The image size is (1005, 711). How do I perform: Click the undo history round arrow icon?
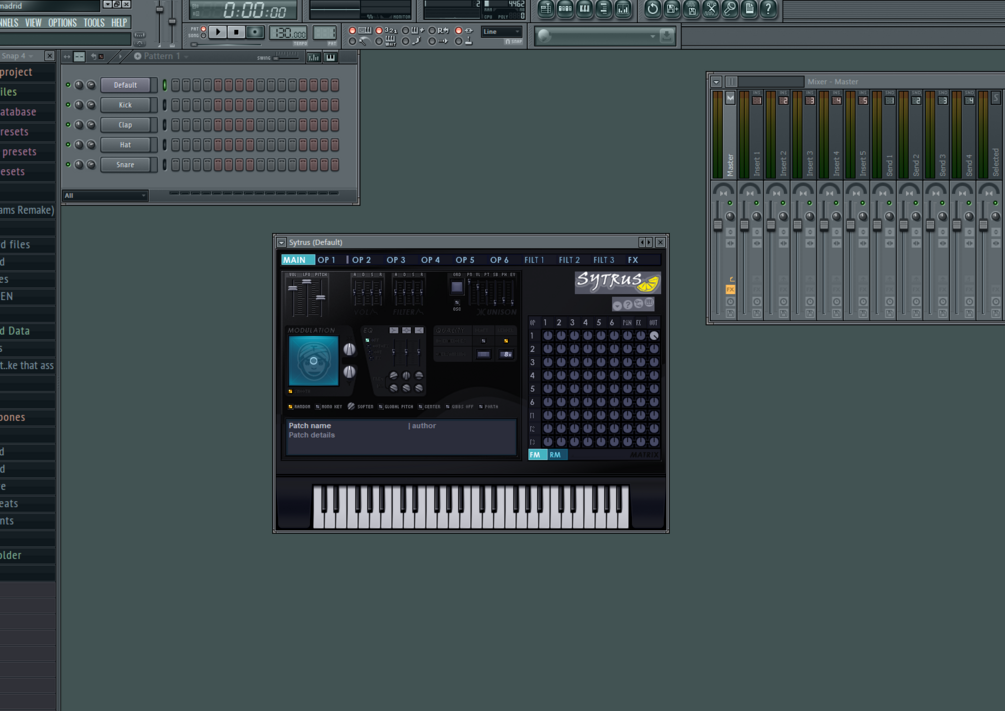pyautogui.click(x=652, y=9)
